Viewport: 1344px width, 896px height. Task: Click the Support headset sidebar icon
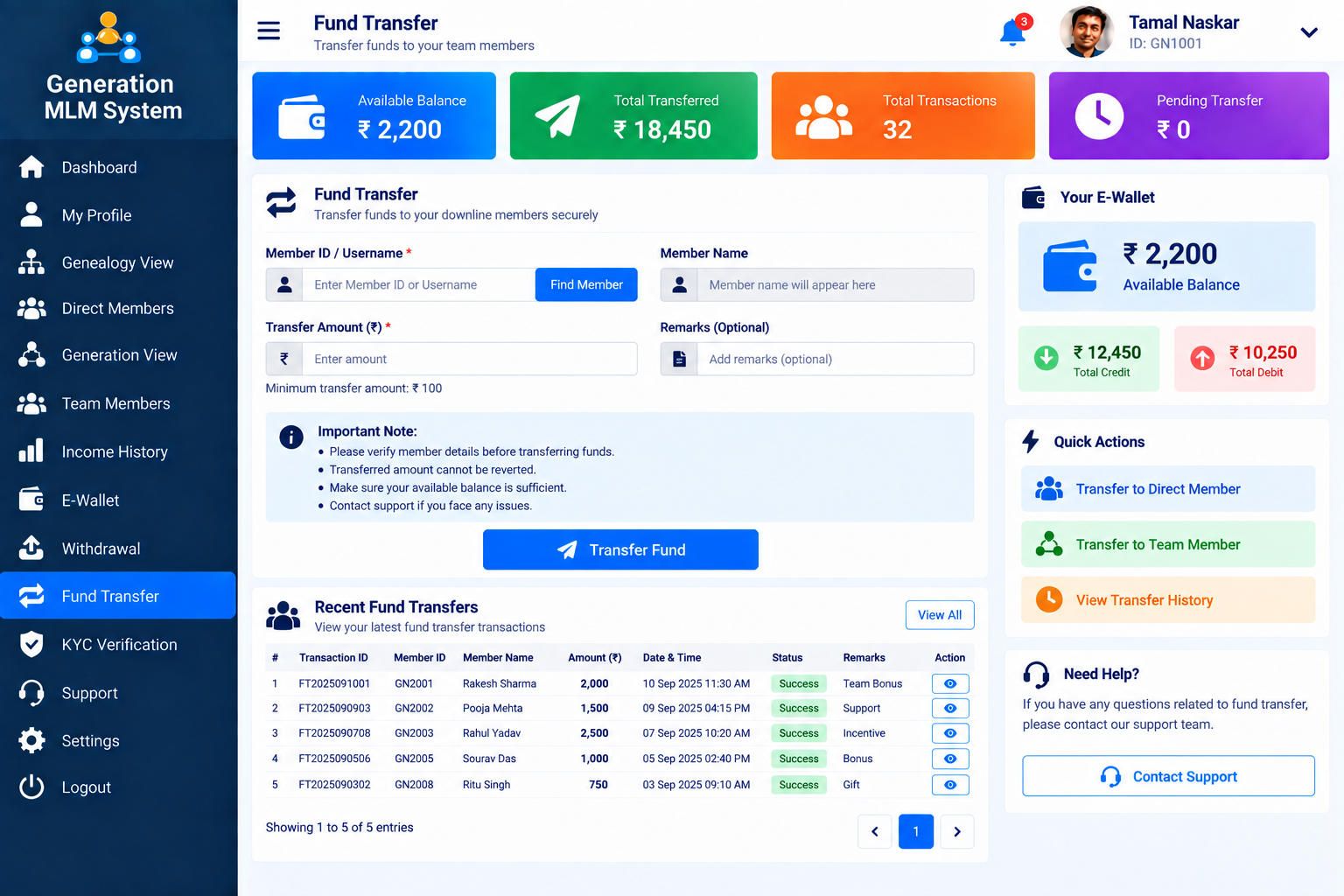coord(31,693)
